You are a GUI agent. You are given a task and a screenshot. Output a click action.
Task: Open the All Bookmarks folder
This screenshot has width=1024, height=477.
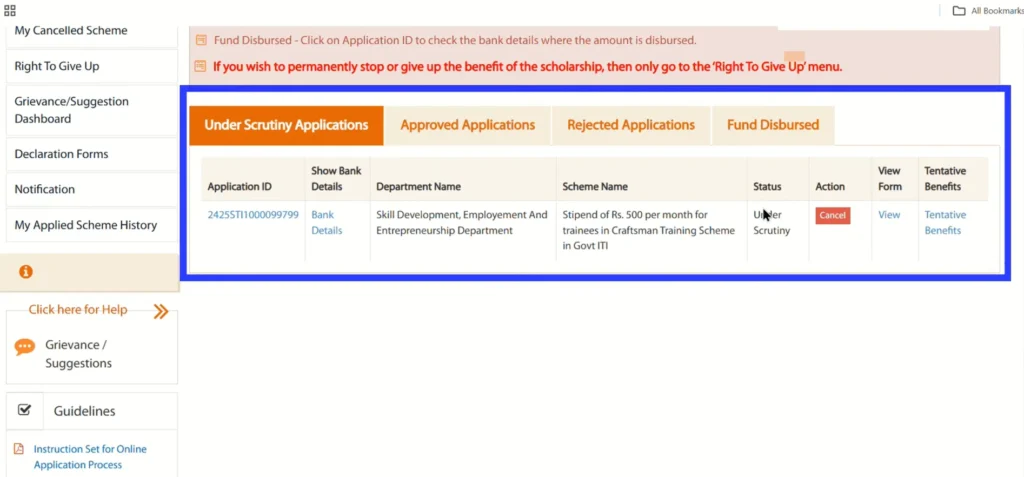[x=986, y=11]
